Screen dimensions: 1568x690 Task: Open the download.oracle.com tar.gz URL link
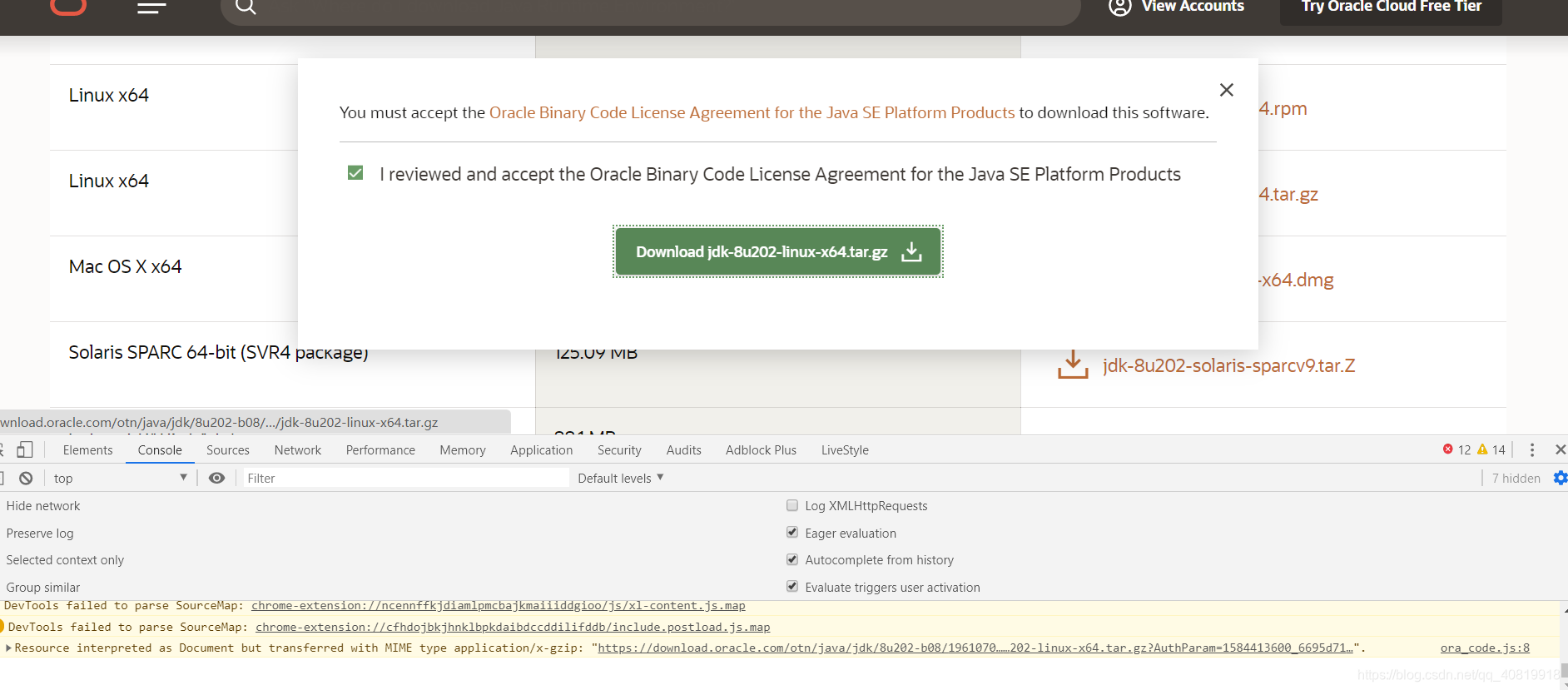pyautogui.click(x=975, y=648)
